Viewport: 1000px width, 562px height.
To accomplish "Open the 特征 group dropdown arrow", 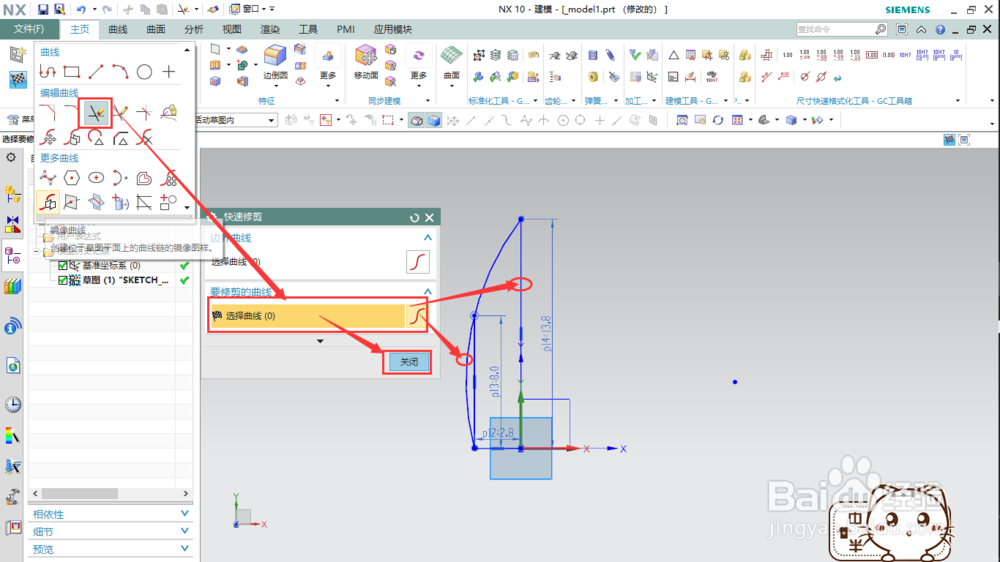I will tap(337, 101).
